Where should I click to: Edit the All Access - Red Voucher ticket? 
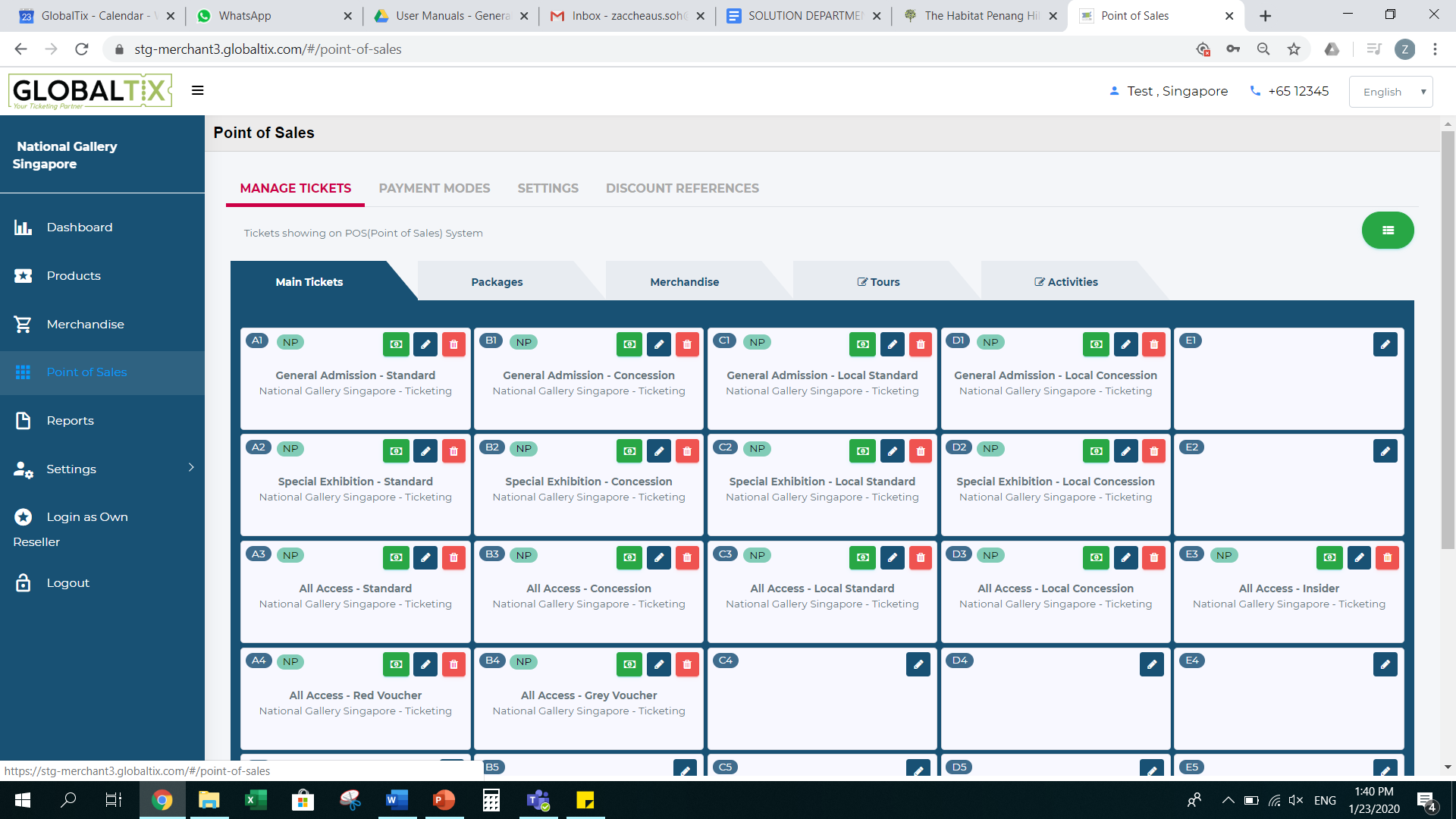click(x=425, y=665)
